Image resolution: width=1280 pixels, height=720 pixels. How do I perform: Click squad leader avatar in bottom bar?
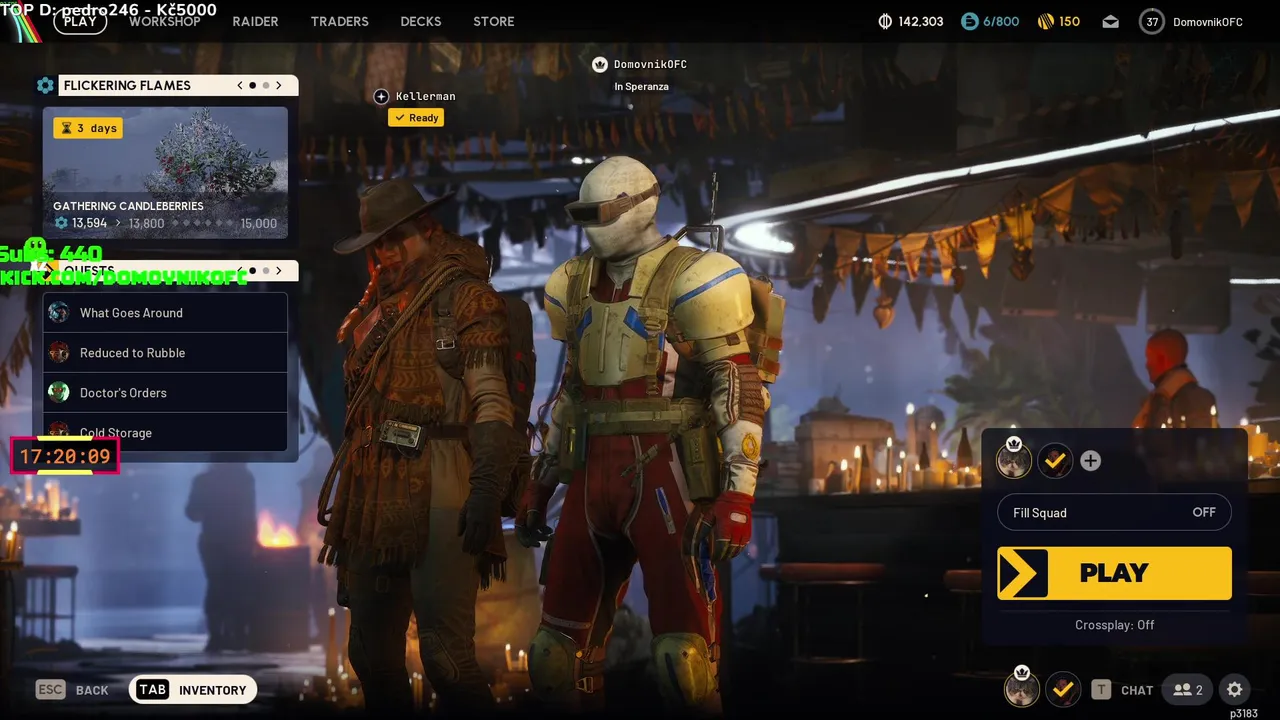tap(1022, 689)
